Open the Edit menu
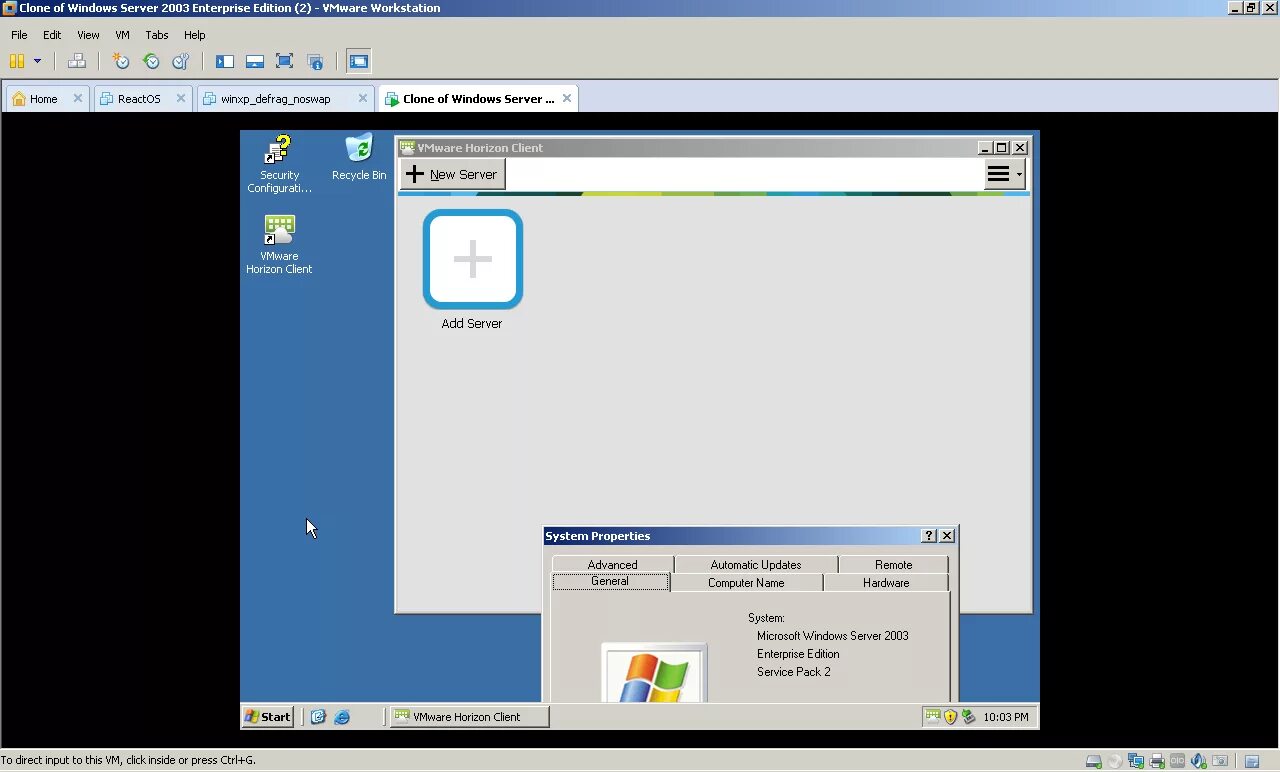1280x772 pixels. pos(52,35)
